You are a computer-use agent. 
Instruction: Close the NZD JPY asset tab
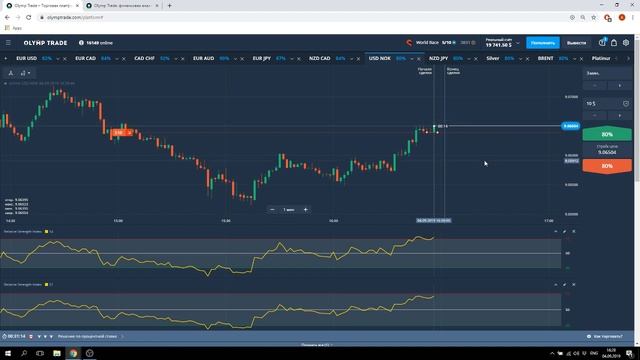(x=476, y=59)
